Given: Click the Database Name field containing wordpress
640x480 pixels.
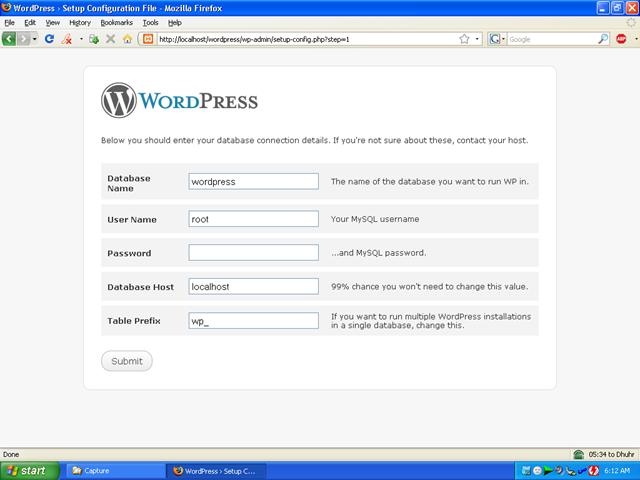Looking at the screenshot, I should click(253, 181).
